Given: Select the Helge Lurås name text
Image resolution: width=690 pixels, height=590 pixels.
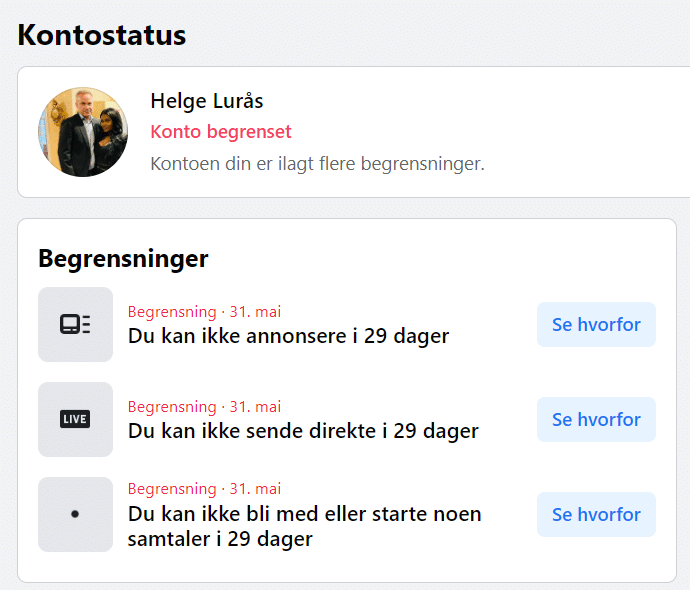Looking at the screenshot, I should (x=207, y=101).
